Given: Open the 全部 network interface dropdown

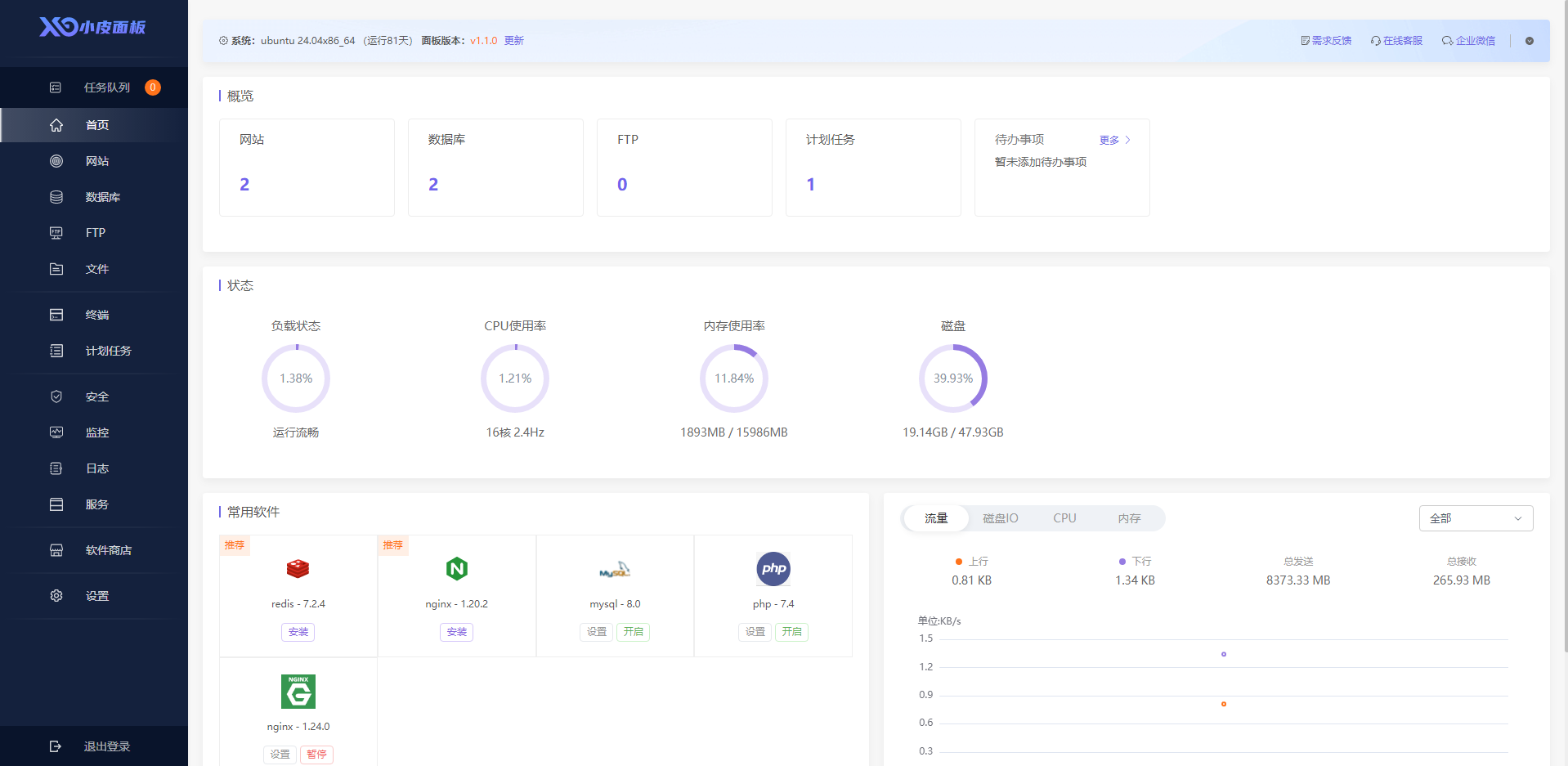Looking at the screenshot, I should click(x=1476, y=518).
